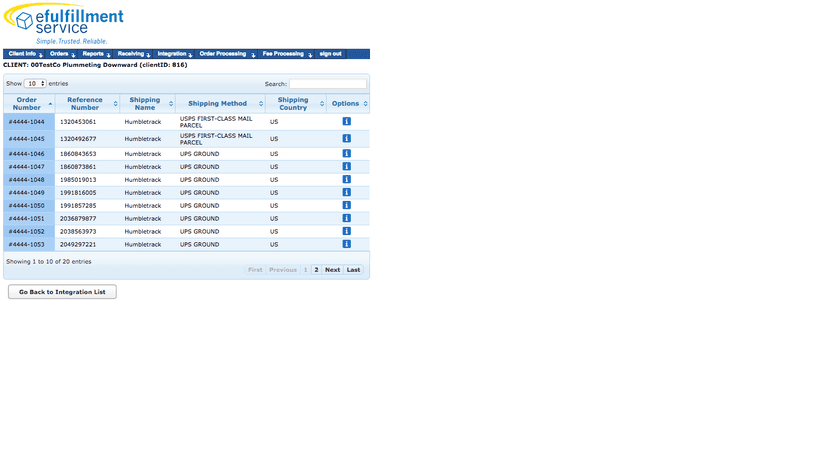Sort table by Shipping Method column
The image size is (828, 466).
click(x=220, y=104)
